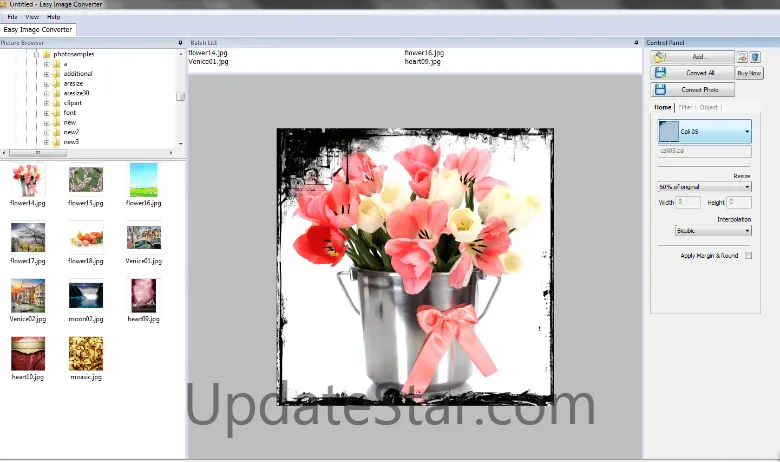Open the 50% of original resize dropdown

click(704, 187)
